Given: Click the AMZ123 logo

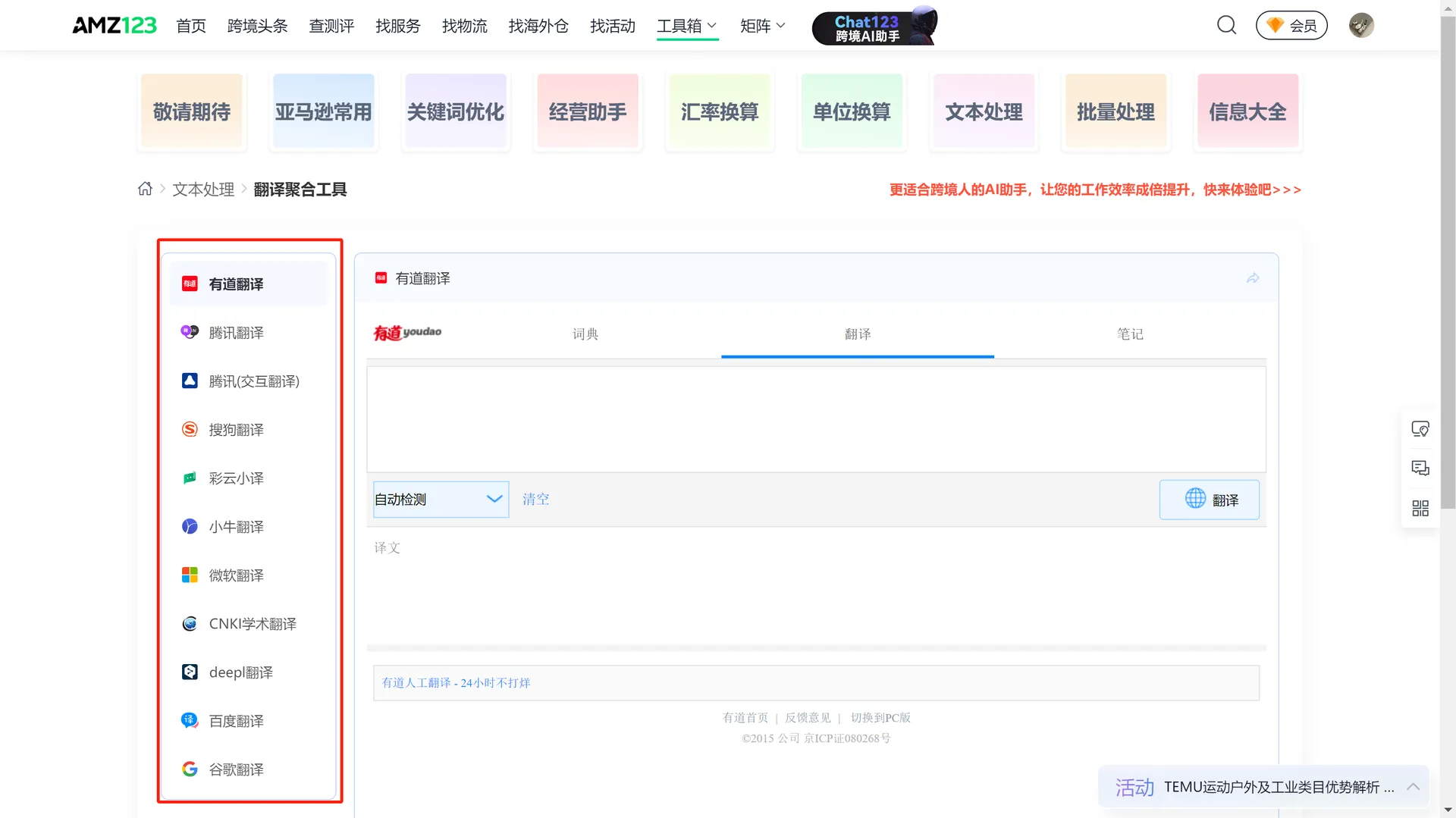Looking at the screenshot, I should (115, 25).
